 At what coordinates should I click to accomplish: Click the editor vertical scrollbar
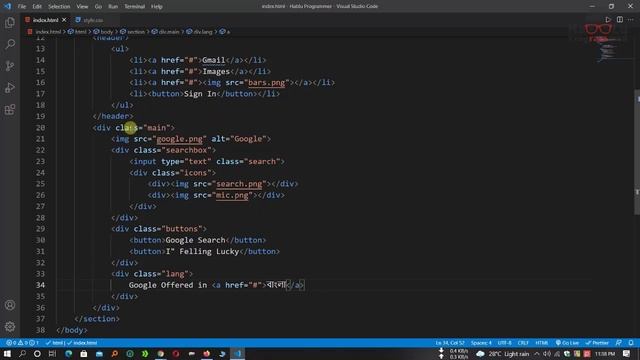[637, 152]
